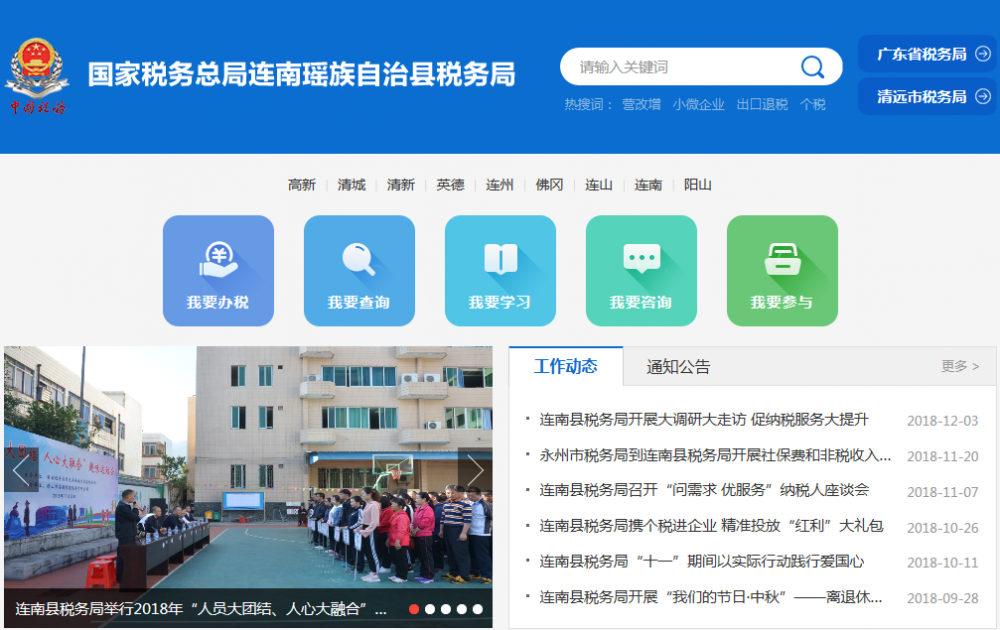Show the next carousel slide arrow
Image resolution: width=1000 pixels, height=630 pixels.
pos(475,470)
